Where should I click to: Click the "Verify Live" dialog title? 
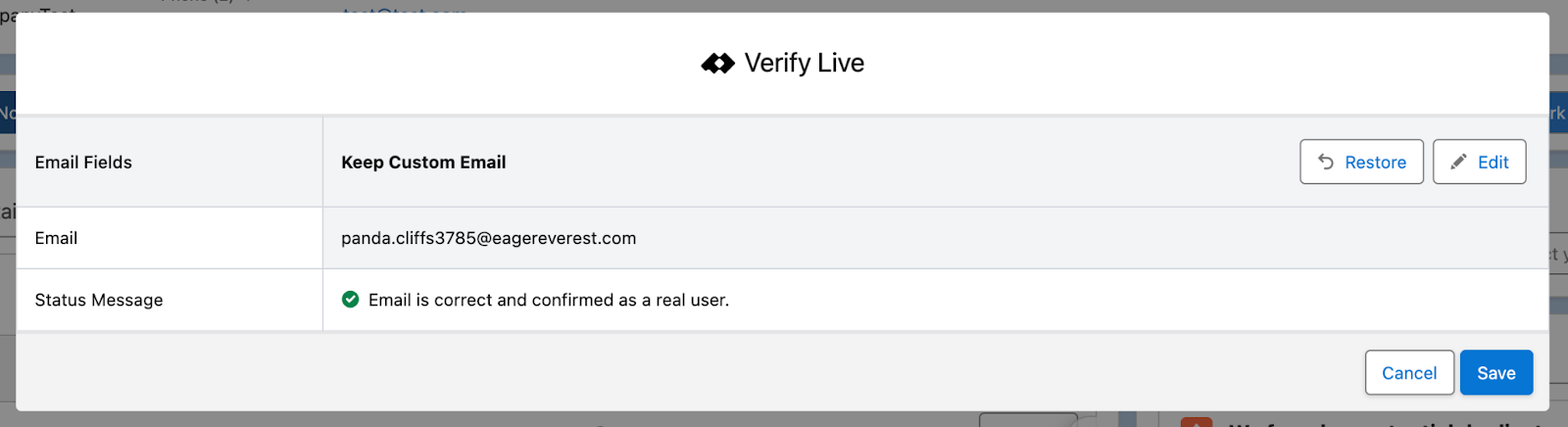point(804,64)
